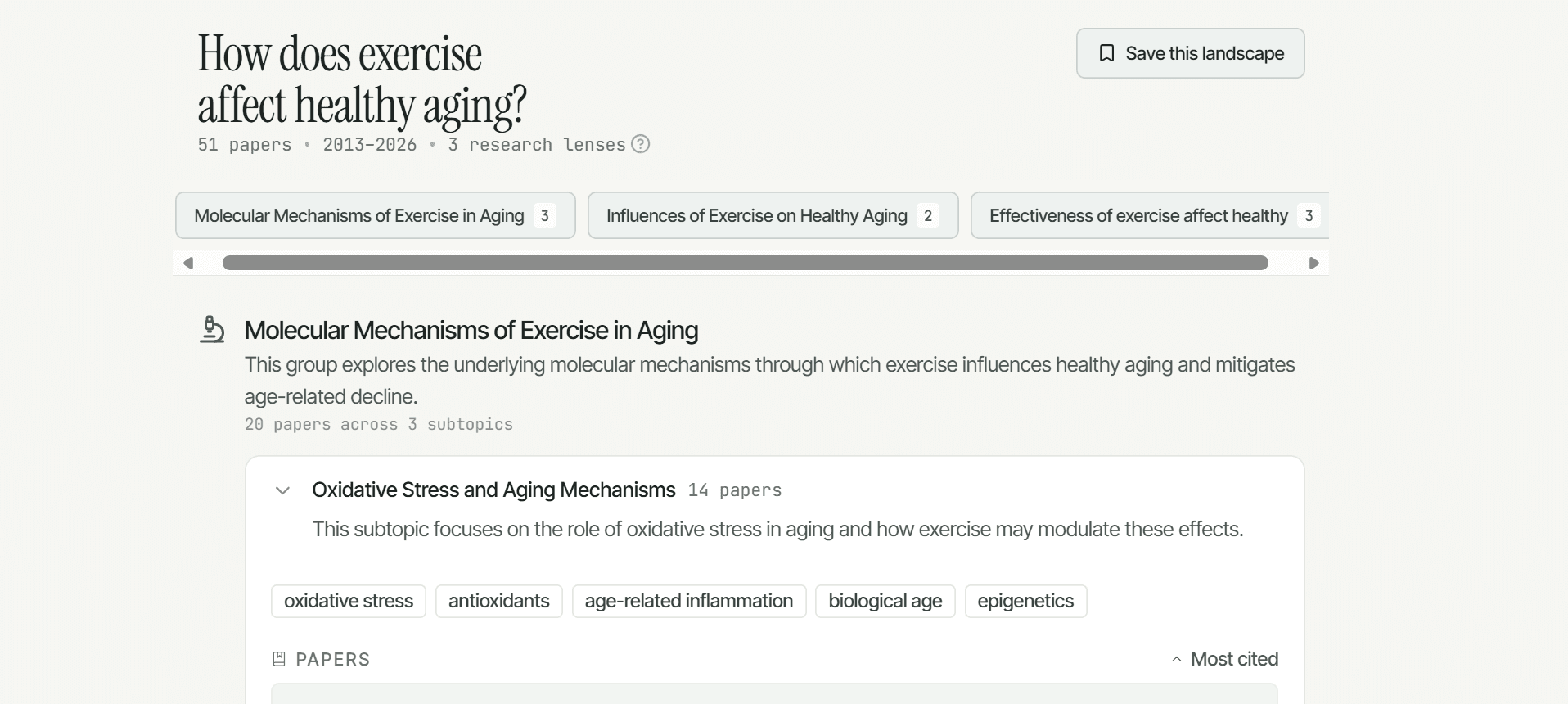Click the caret icon beside Most cited
Image resolution: width=1568 pixels, height=704 pixels.
click(1177, 659)
